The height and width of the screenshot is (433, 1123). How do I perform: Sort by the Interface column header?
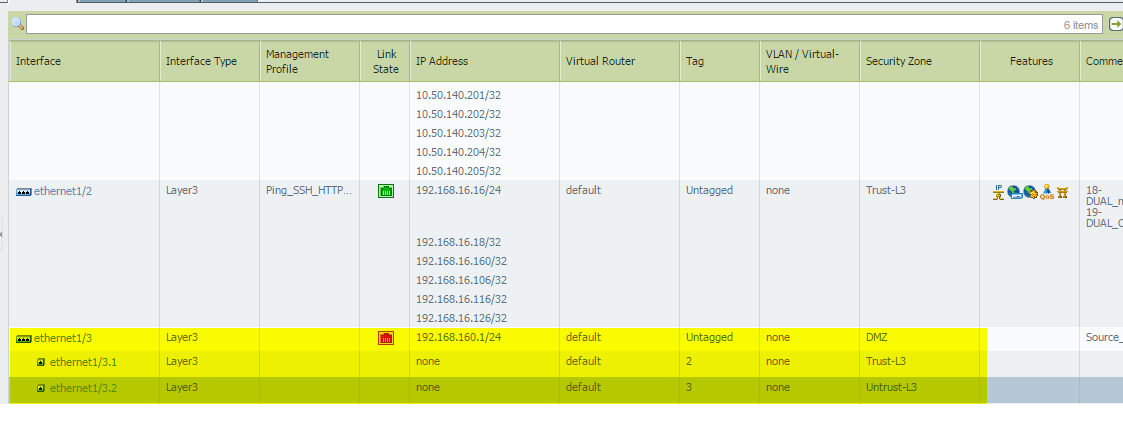click(x=85, y=61)
